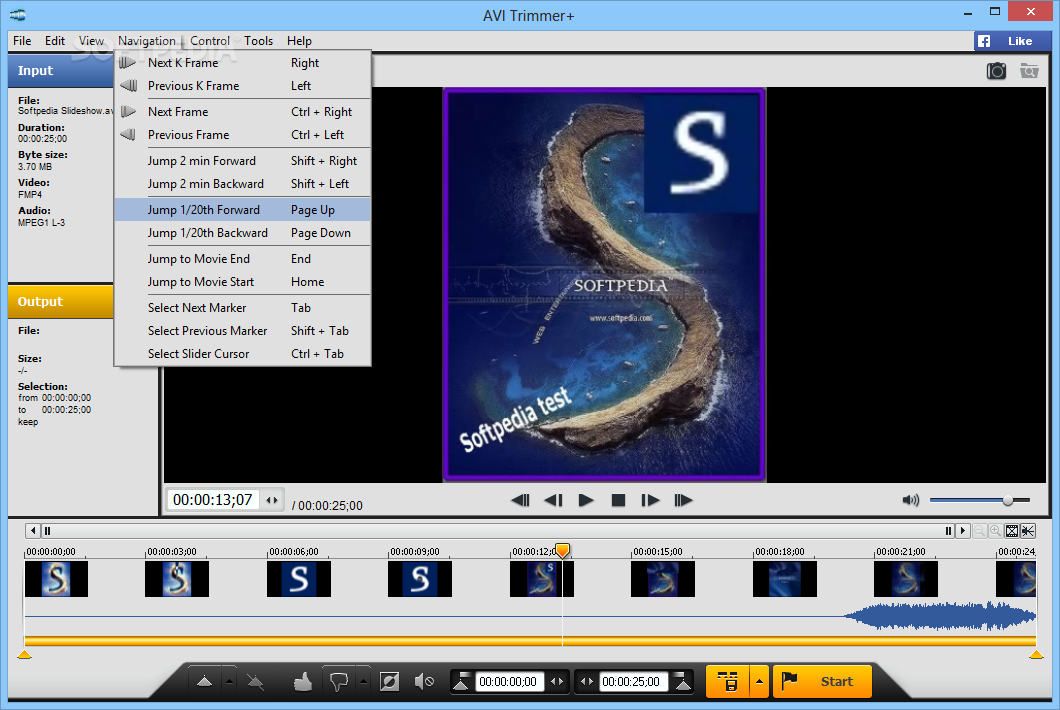Click timeline scroll left arrow

pos(32,531)
